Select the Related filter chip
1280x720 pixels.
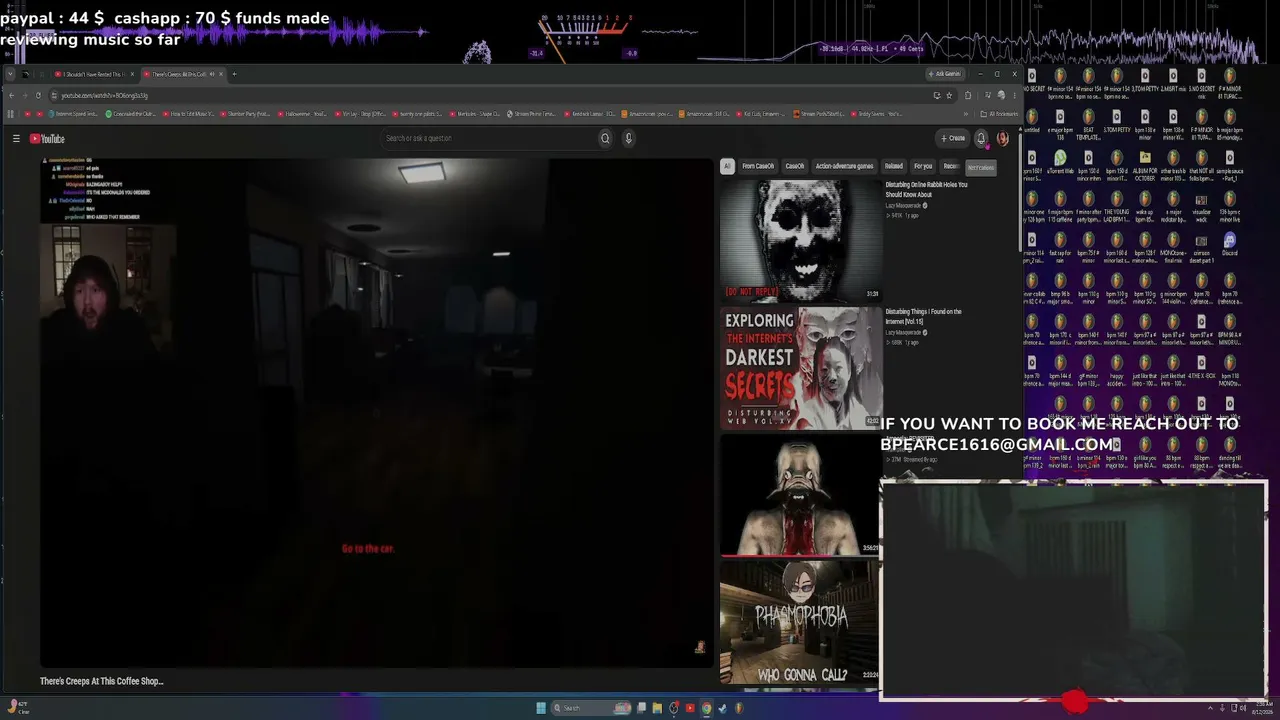coord(894,166)
